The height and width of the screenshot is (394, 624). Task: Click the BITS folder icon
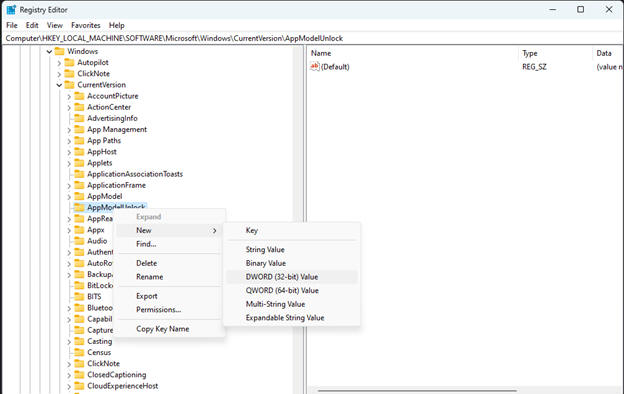[80, 296]
